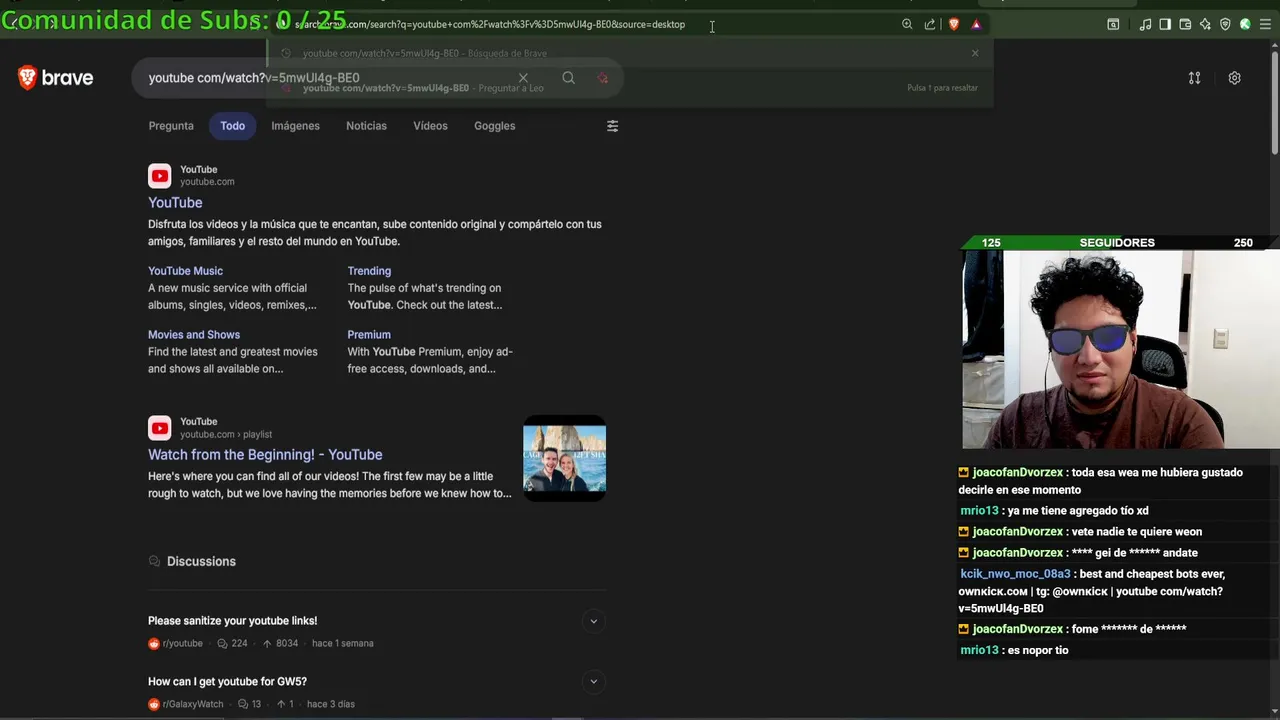This screenshot has height=720, width=1280.
Task: Open the Brave Wallet toolbar icon
Action: (x=1185, y=24)
